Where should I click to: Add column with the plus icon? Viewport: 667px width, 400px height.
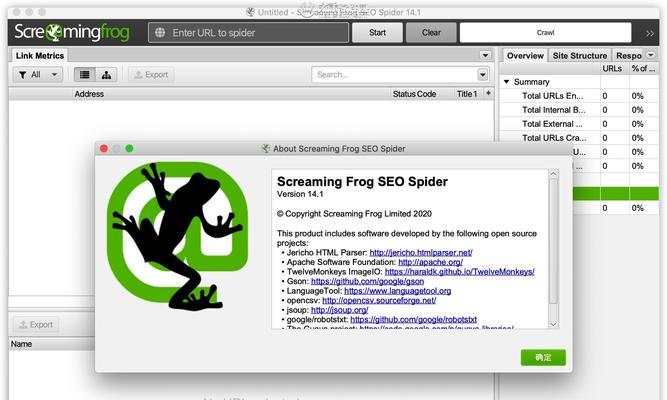(x=488, y=93)
